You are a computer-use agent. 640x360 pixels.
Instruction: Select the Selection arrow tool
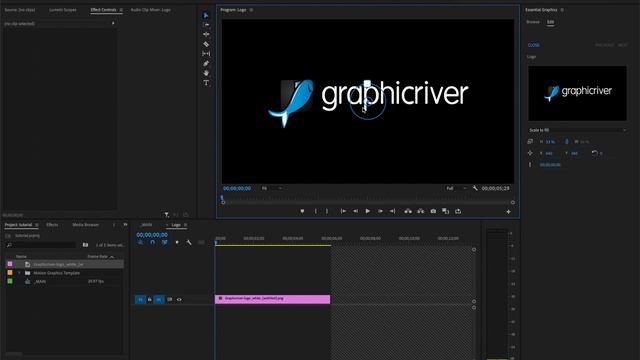[x=206, y=15]
